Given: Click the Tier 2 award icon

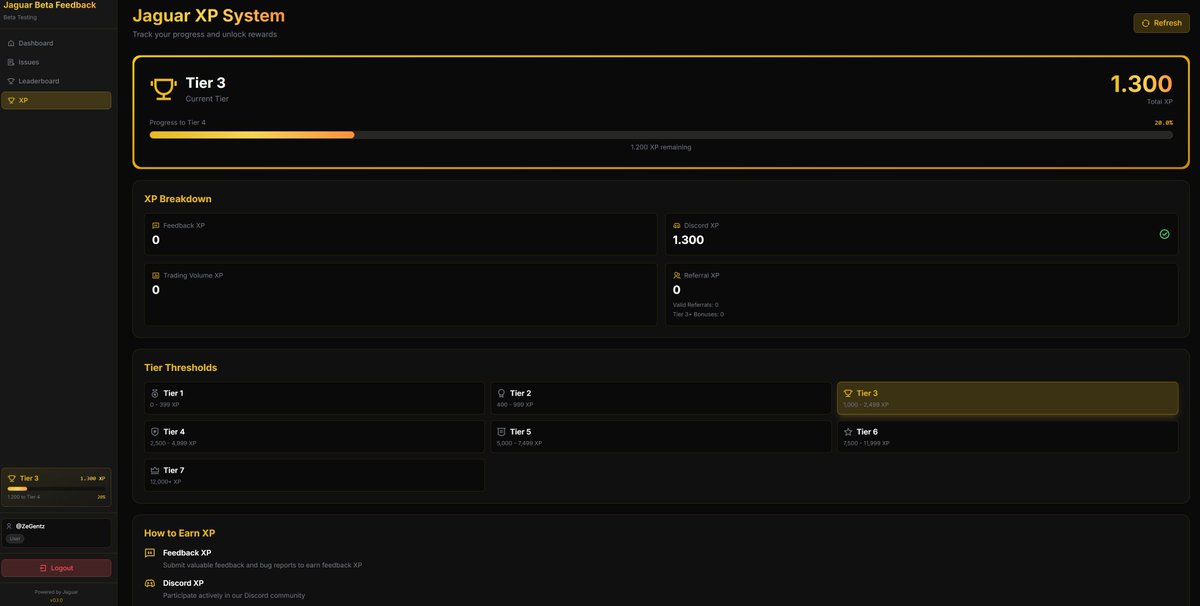Looking at the screenshot, I should click(x=501, y=393).
